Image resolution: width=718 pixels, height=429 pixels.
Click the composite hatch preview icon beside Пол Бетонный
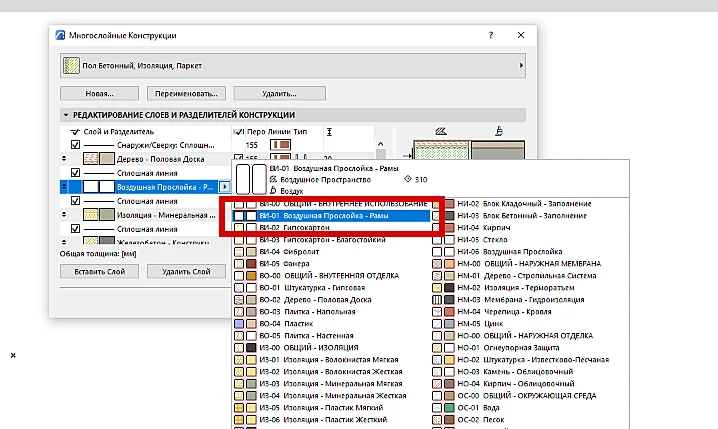point(71,65)
